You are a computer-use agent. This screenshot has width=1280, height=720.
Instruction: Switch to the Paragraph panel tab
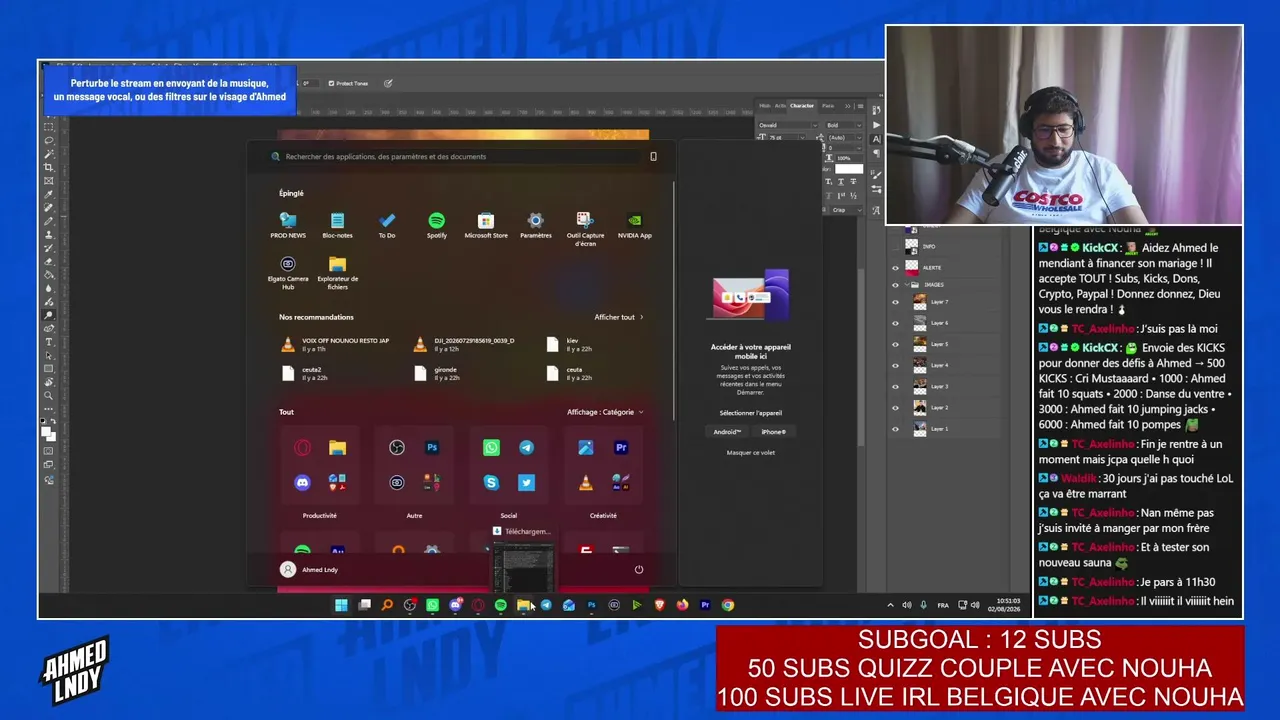coord(827,105)
